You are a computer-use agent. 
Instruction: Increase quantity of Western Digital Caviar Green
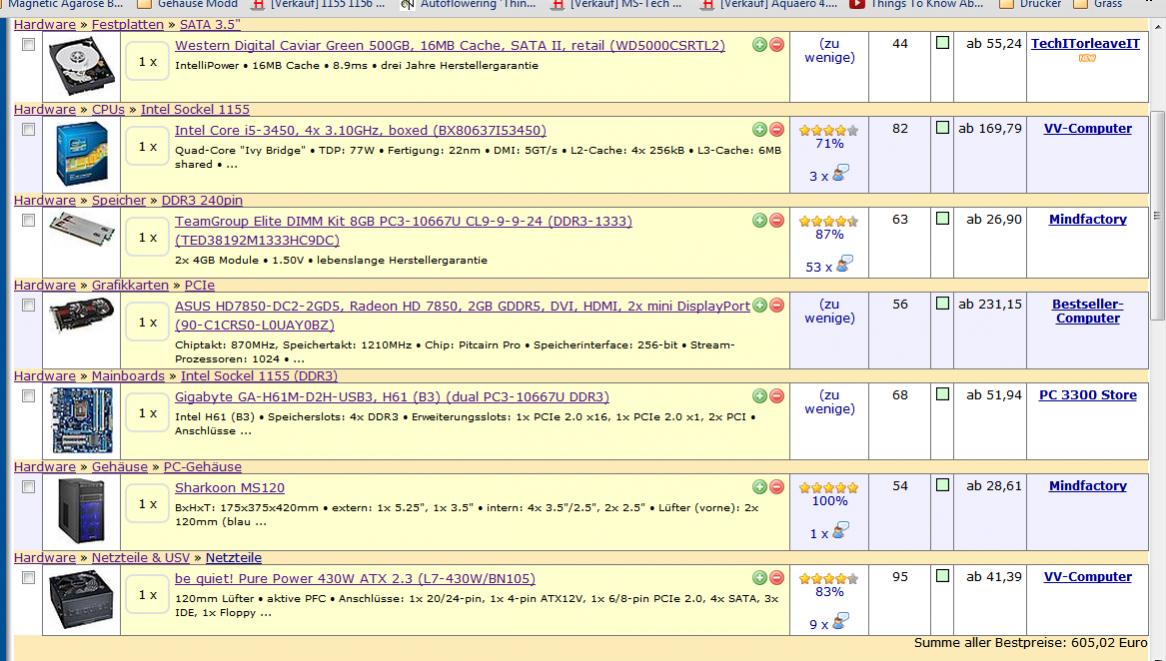(759, 45)
